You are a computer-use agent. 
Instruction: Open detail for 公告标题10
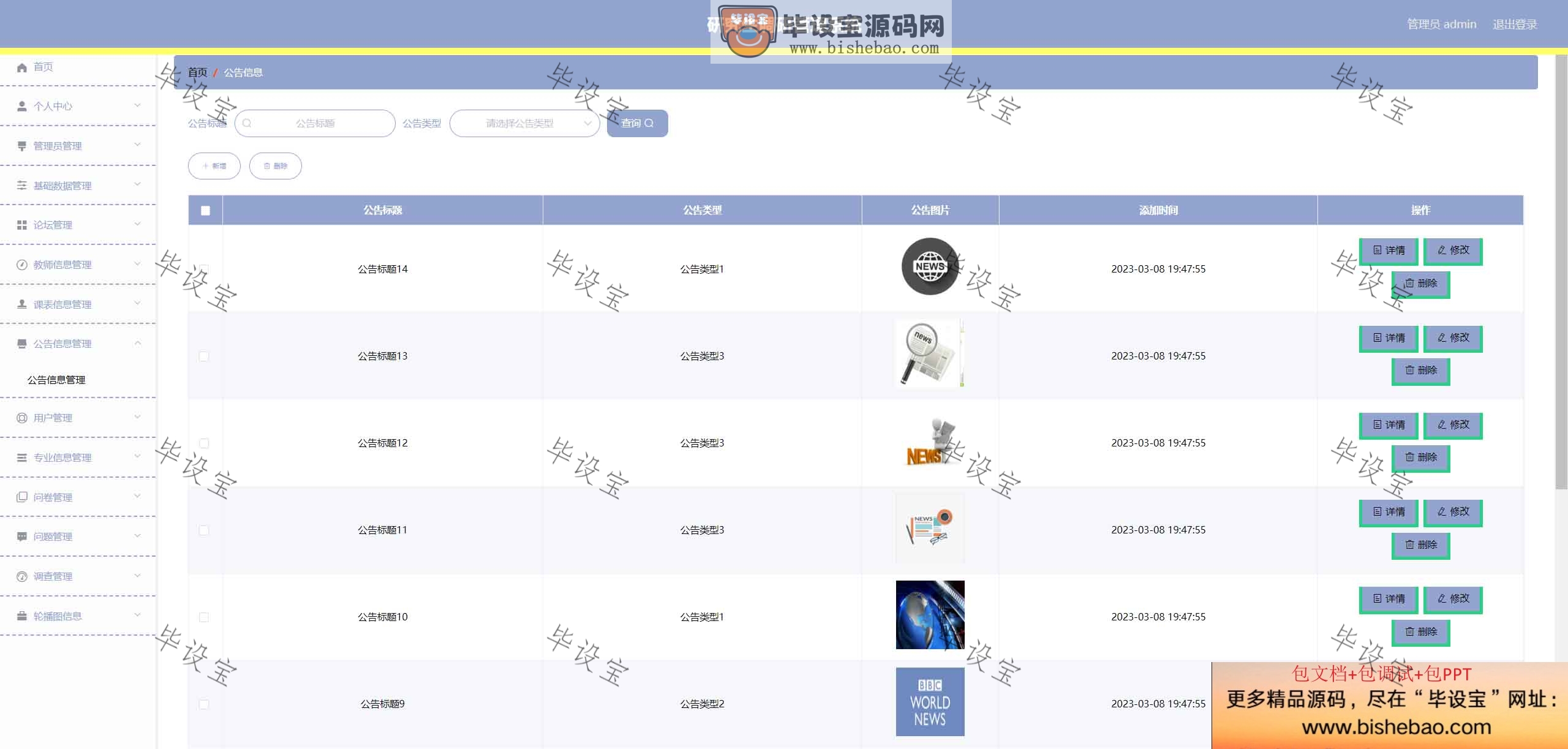[x=1389, y=599]
